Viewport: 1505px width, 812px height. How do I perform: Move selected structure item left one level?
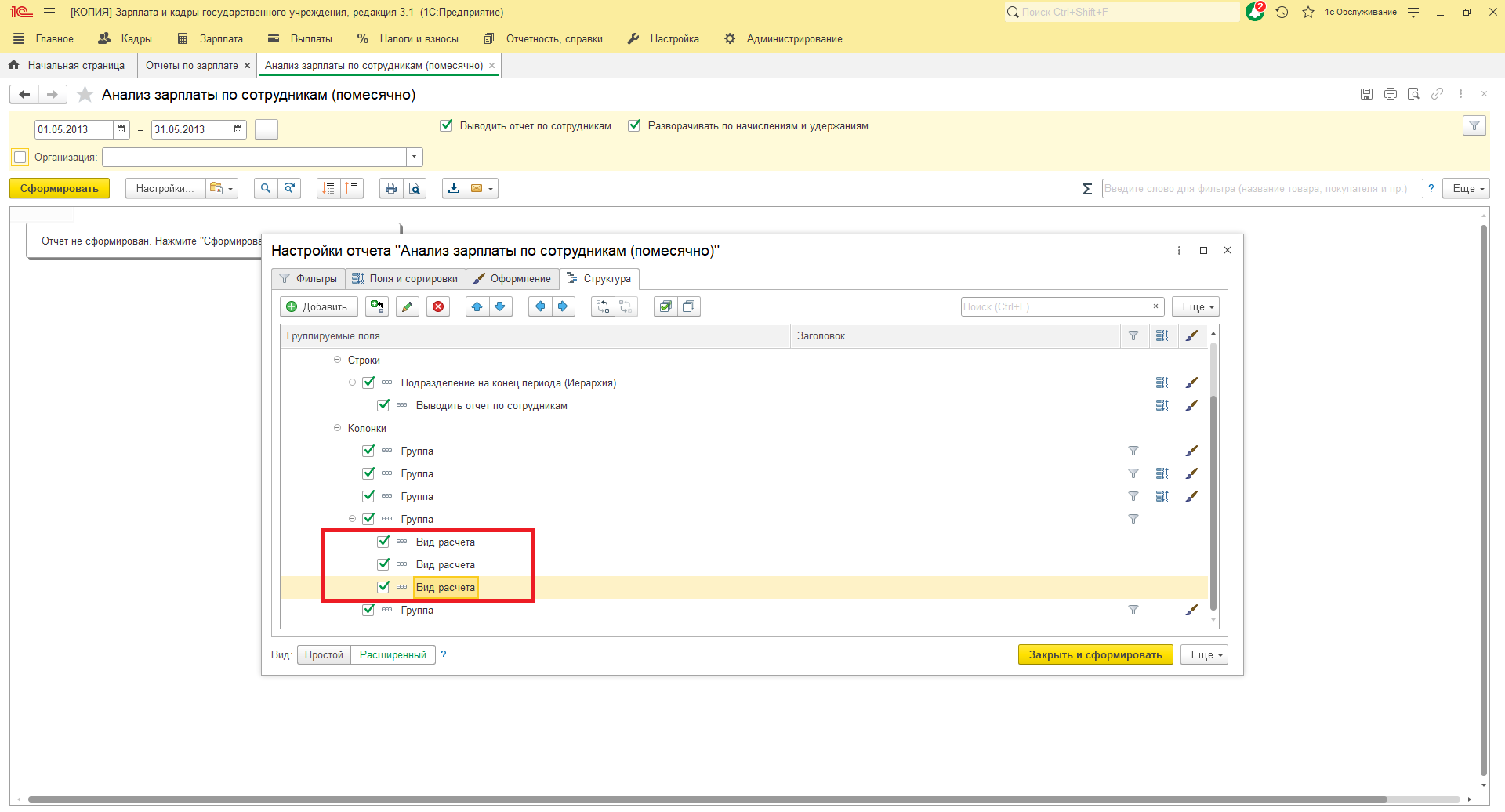540,306
